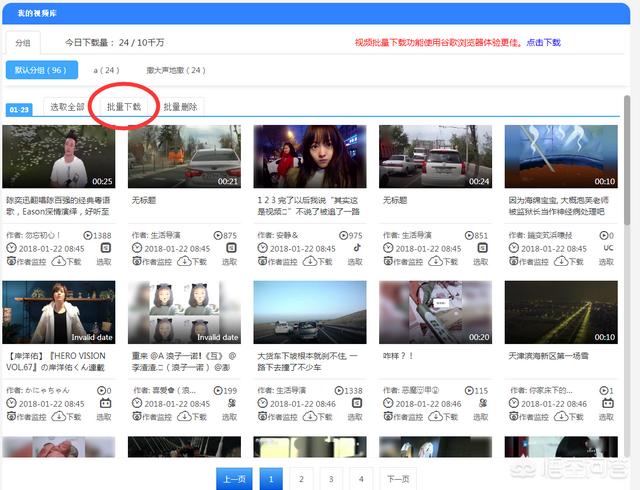Click 选取 on 陈奕迅 Eason video
Screen dimensions: 640x490
pyautogui.click(x=104, y=261)
